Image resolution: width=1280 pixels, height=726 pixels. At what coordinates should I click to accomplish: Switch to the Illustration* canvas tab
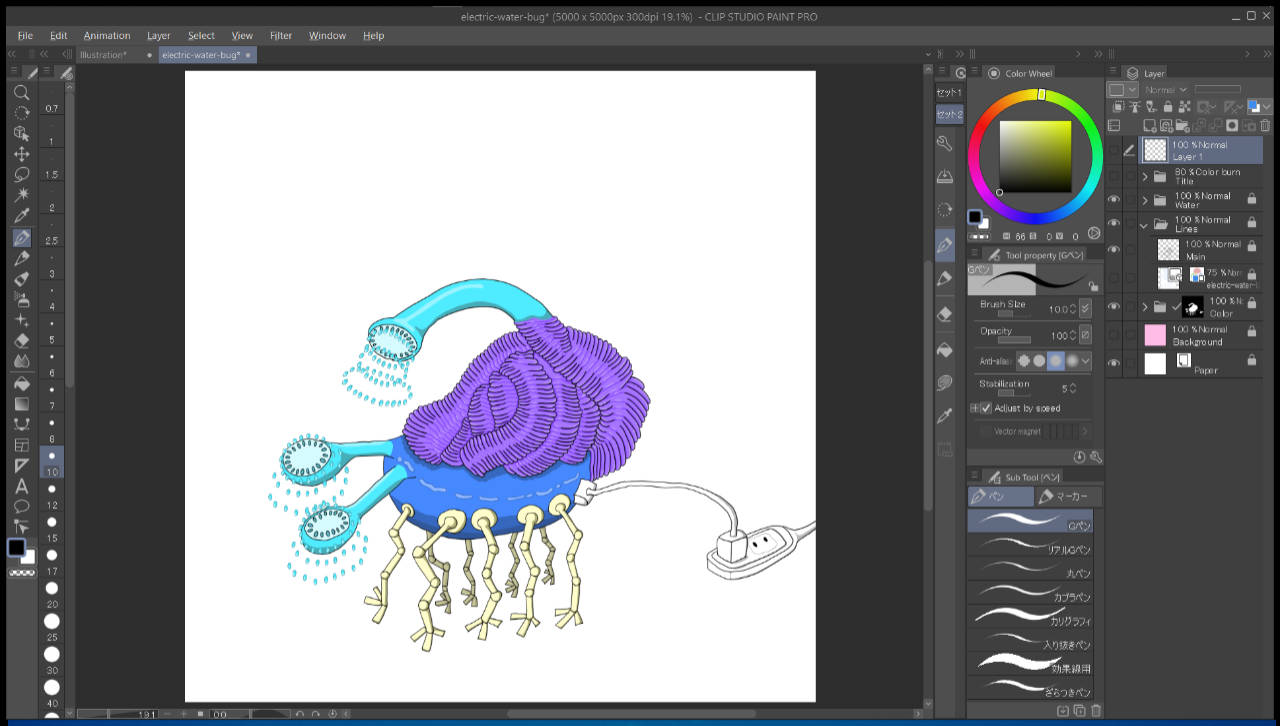point(103,55)
